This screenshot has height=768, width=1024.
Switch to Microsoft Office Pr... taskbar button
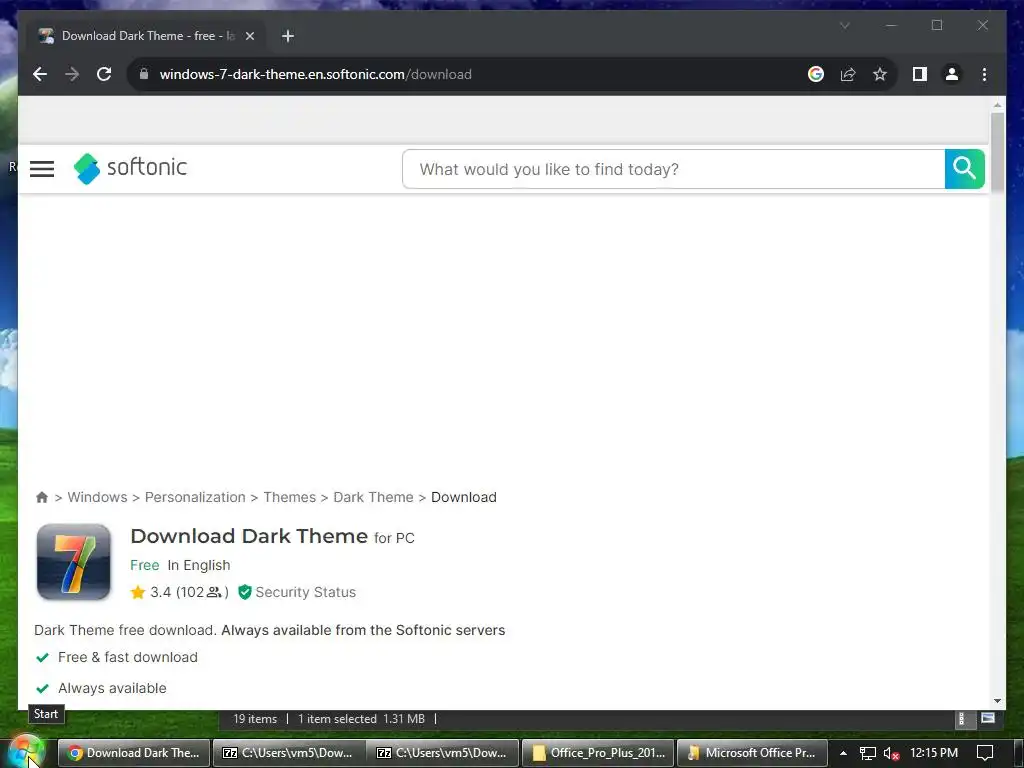pos(752,753)
